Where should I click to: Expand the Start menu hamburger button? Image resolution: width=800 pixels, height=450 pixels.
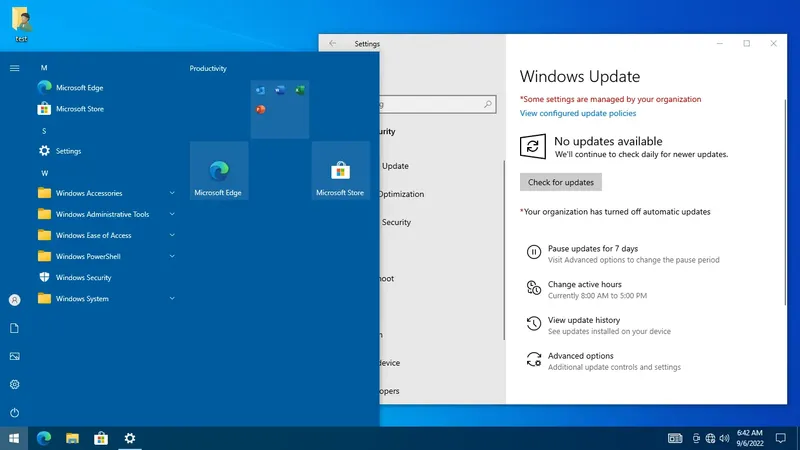pos(14,68)
